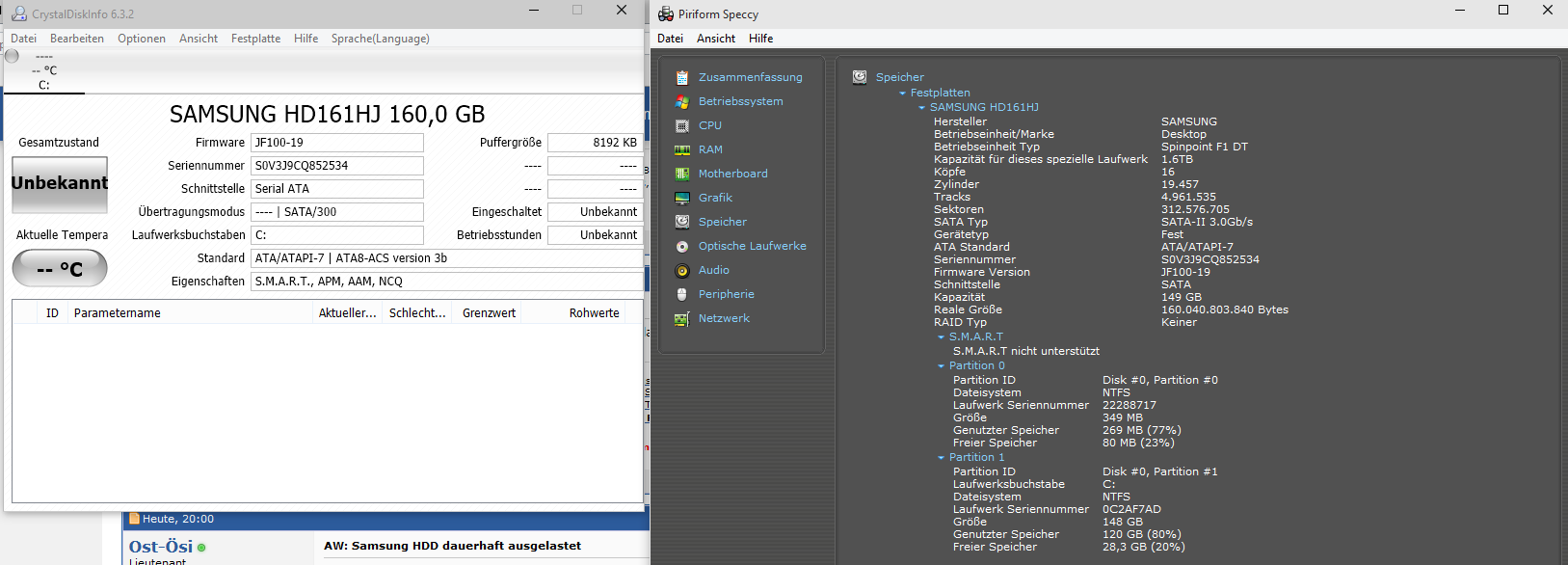Collapse the S.M.A.R.T section in Speccy
The width and height of the screenshot is (1568, 565).
[942, 337]
